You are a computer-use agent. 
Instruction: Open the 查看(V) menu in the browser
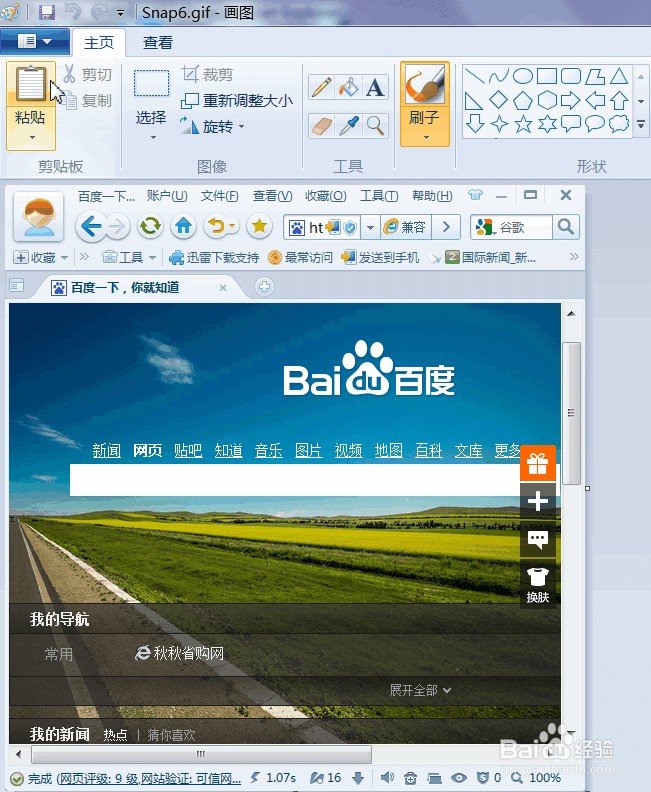[x=273, y=195]
